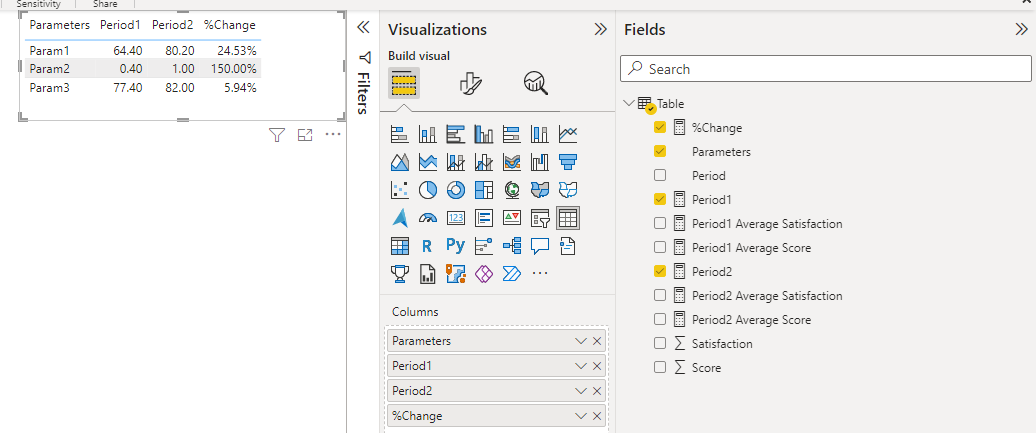Select the Scatter chart visual
The width and height of the screenshot is (1036, 433).
click(x=400, y=190)
